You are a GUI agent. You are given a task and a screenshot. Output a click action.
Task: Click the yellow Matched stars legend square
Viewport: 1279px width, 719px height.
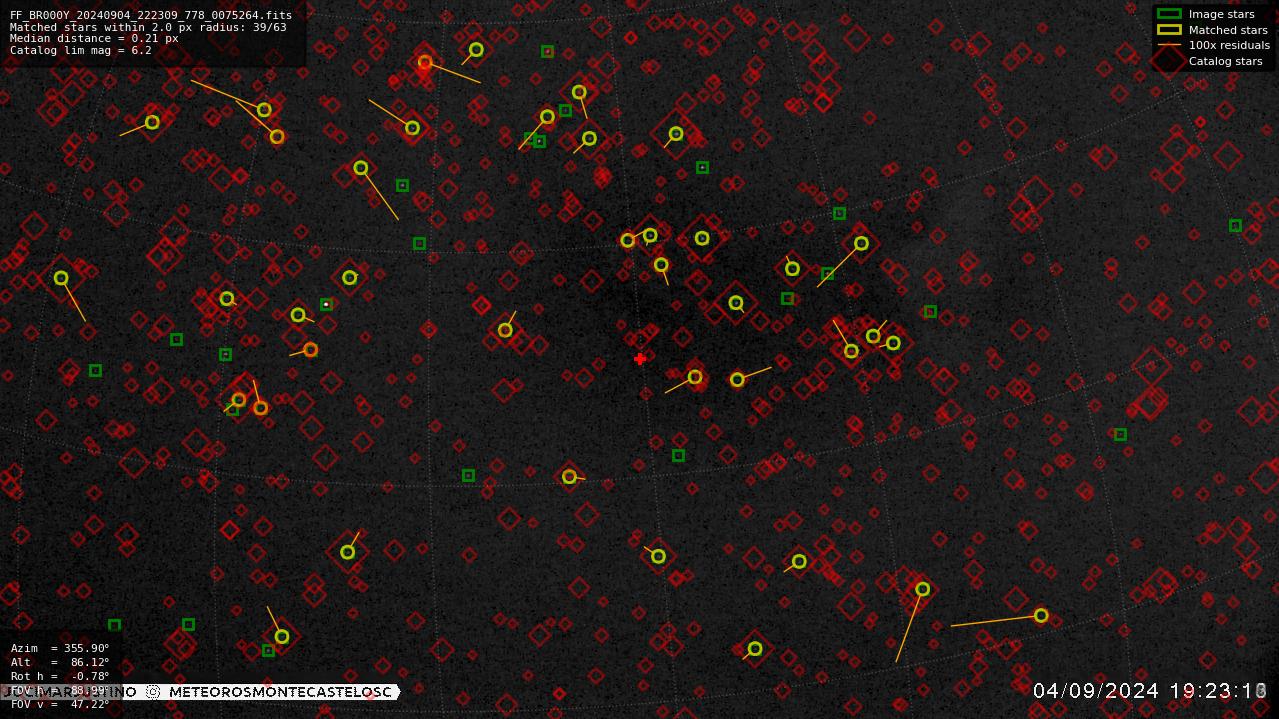(x=1169, y=30)
